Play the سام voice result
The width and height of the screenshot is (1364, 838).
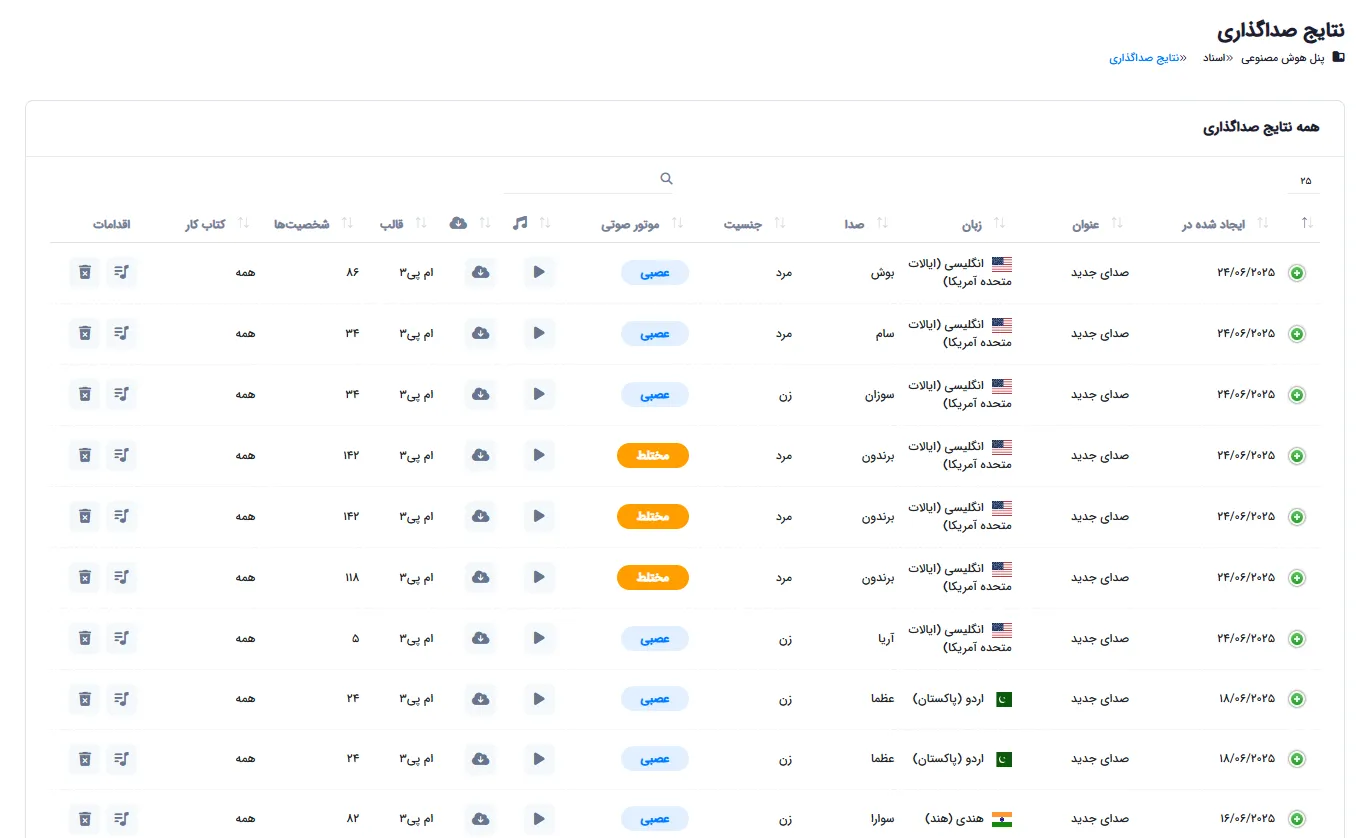pos(539,333)
